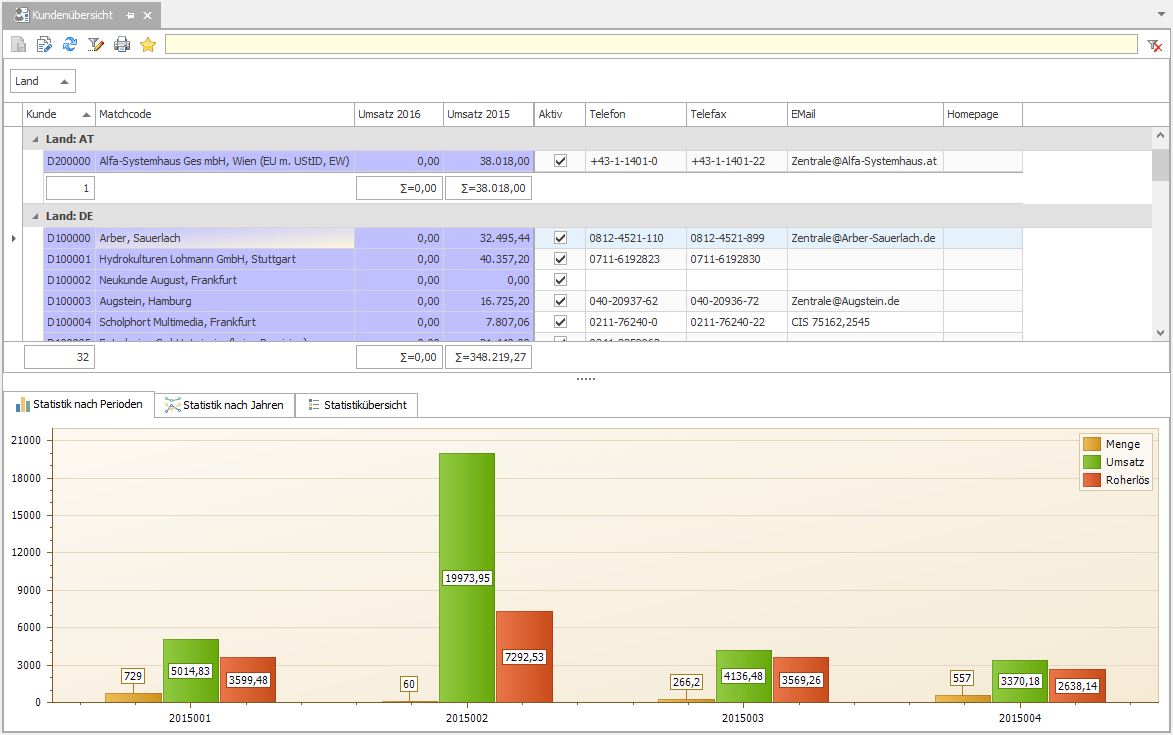Click the Umsatz 2016 column header
Screen dimensions: 1173x735
tap(399, 114)
